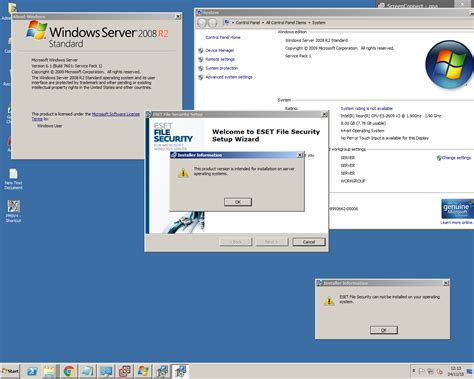Click the genuine Microsoft software badge

pos(457,209)
